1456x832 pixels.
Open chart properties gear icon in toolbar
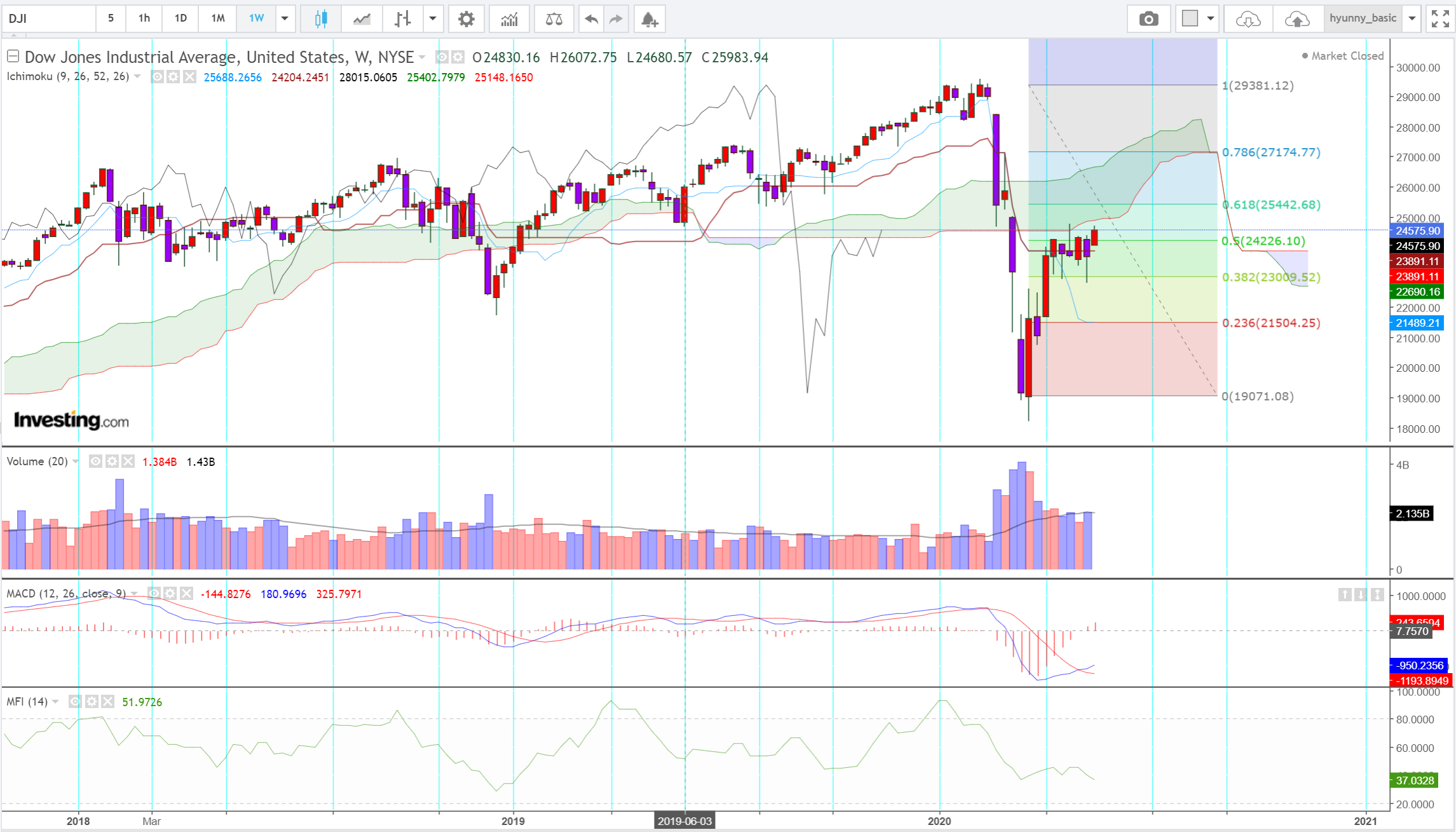point(466,19)
